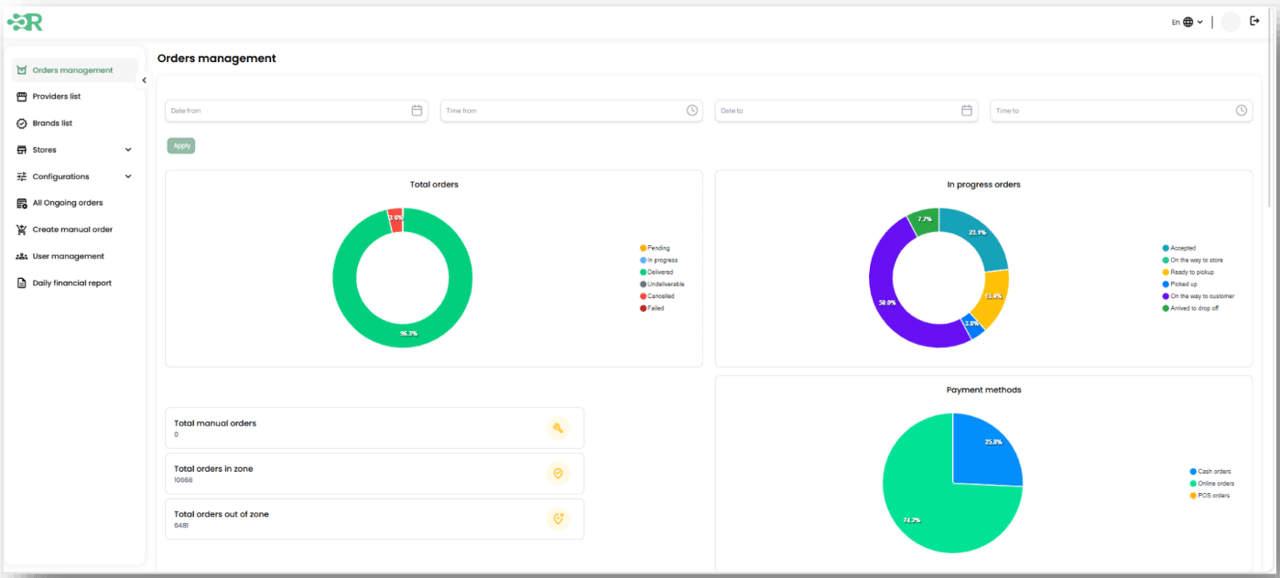
Task: Click the clock icon in Time from
Action: click(x=692, y=110)
